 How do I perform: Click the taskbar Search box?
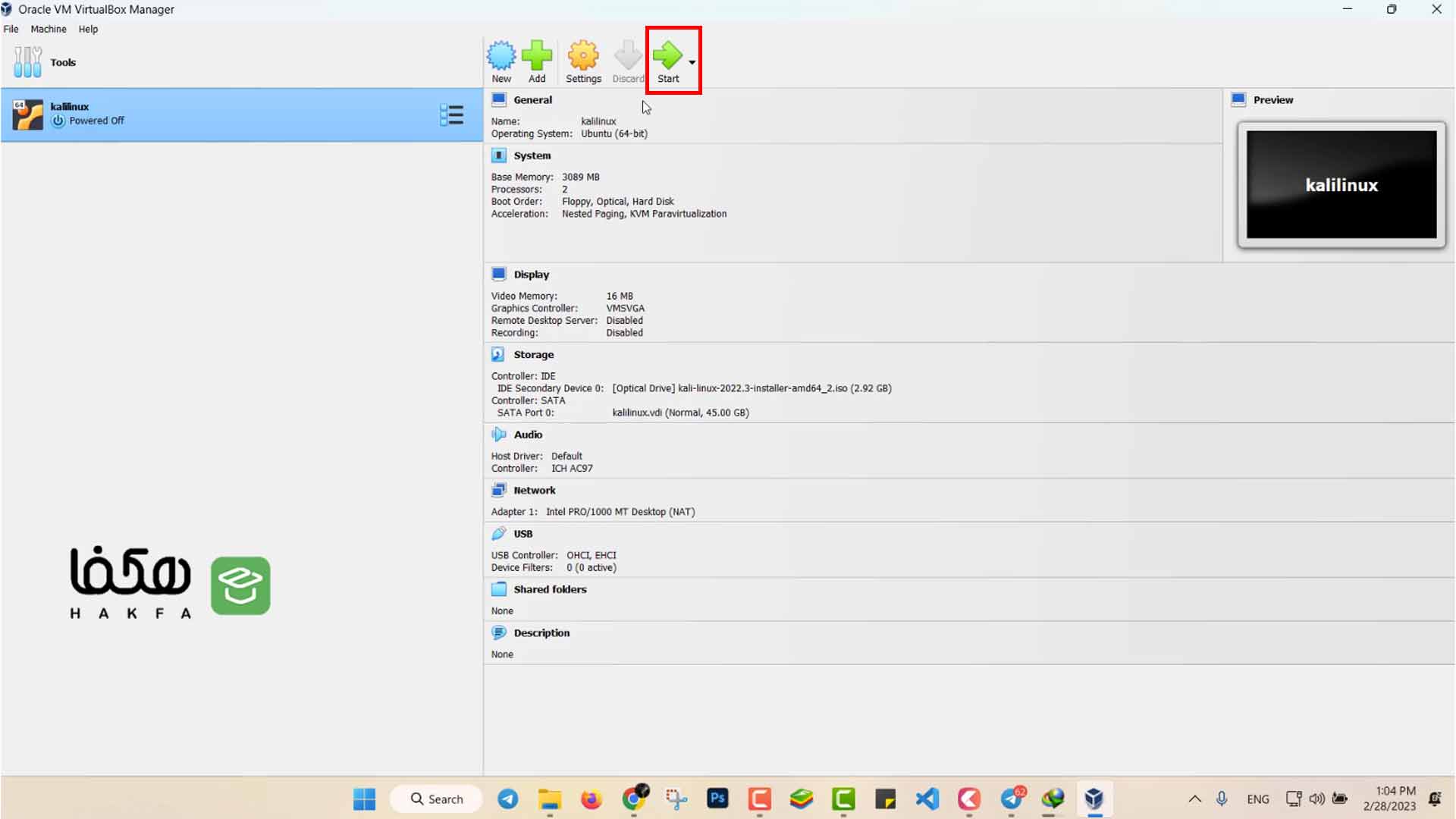(x=437, y=799)
